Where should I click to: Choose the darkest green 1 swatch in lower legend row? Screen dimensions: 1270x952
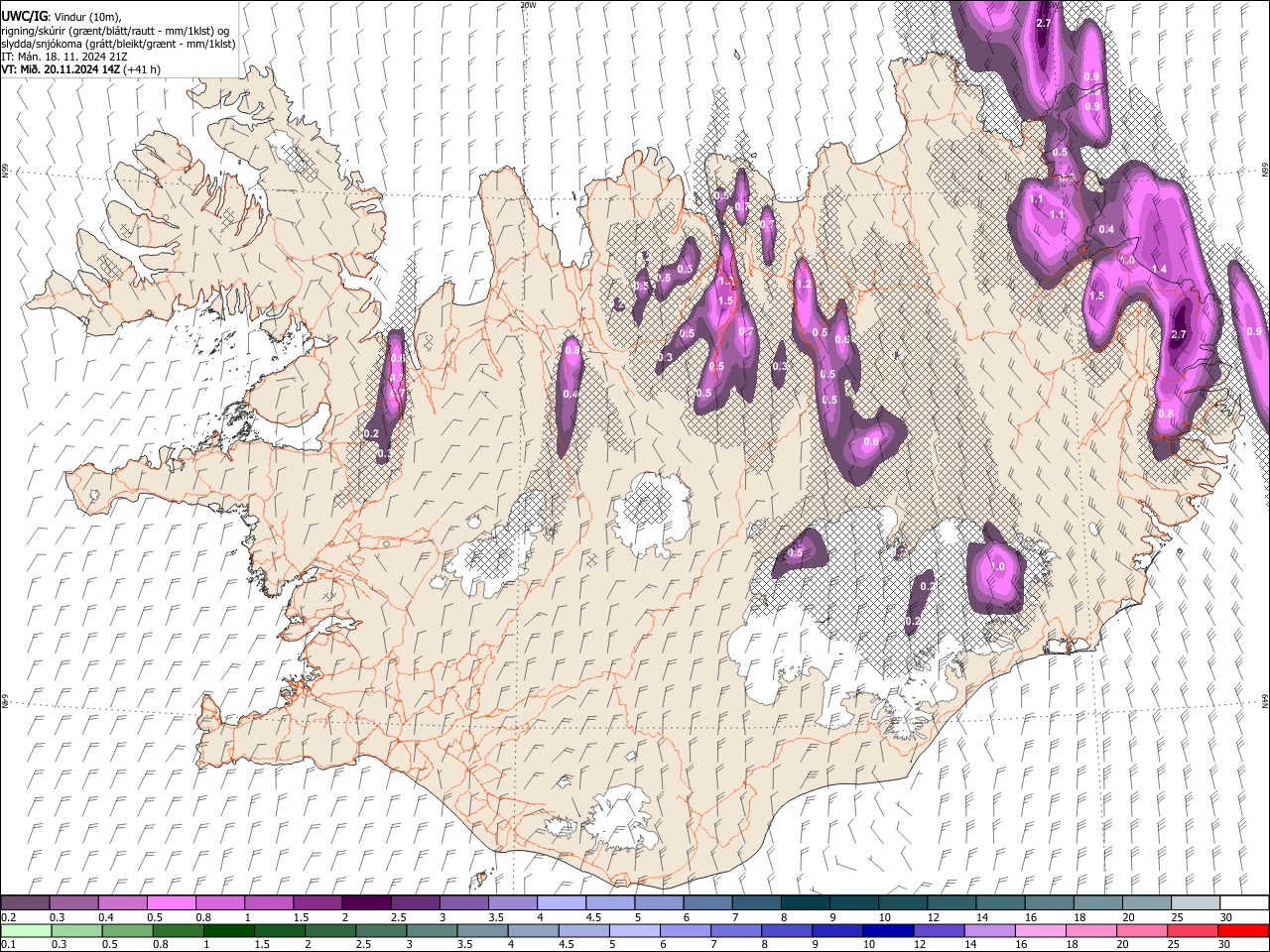coord(228,930)
